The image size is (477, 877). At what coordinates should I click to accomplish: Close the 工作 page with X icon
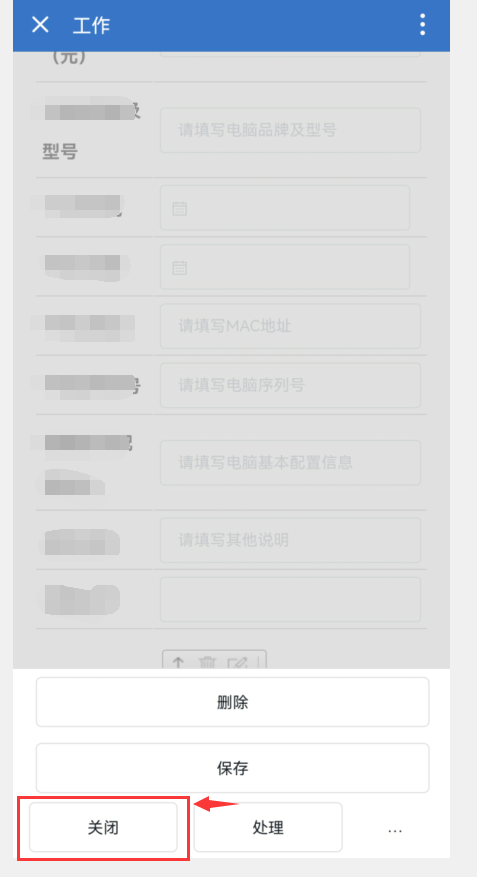[40, 25]
